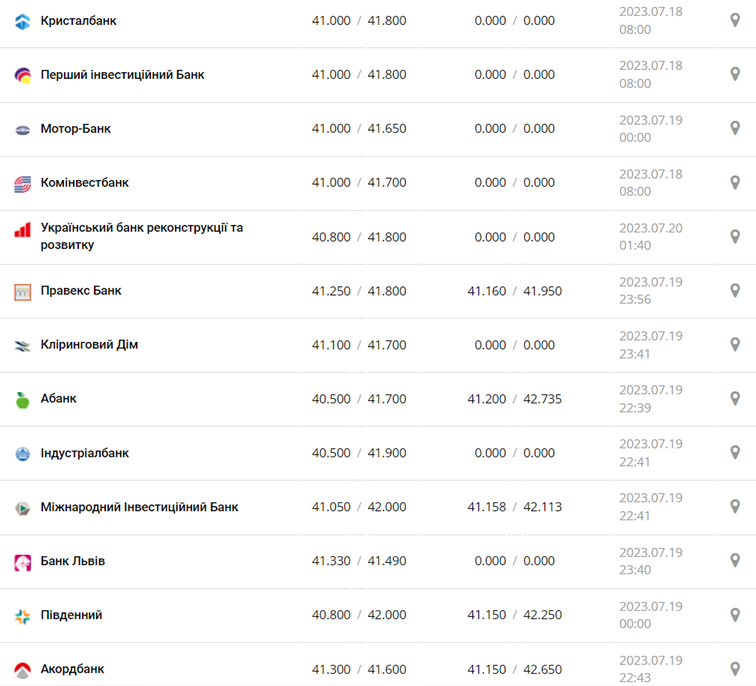The width and height of the screenshot is (756, 686).
Task: Open map location for Абанк
Action: click(735, 399)
